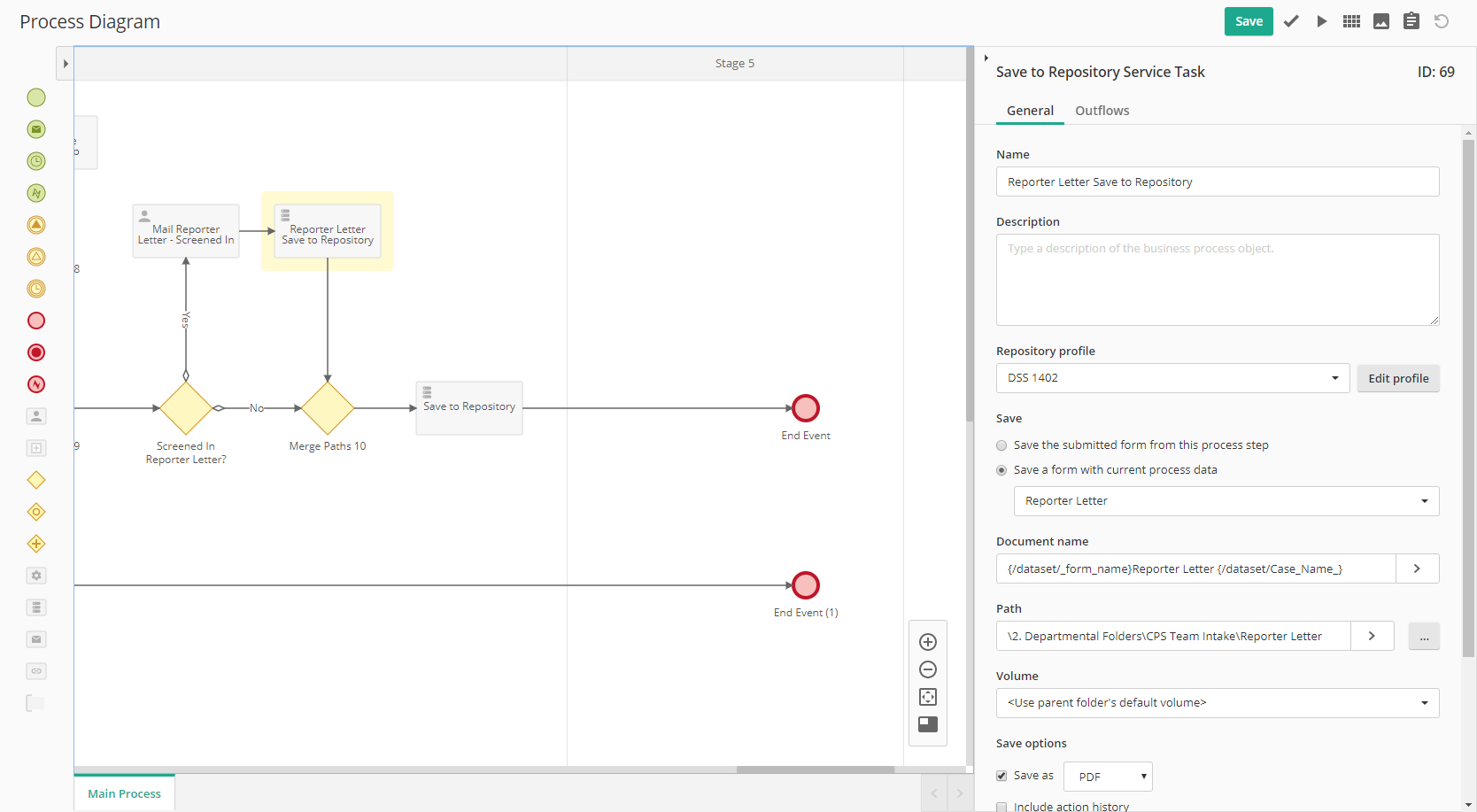The image size is (1477, 812).
Task: Select the green message start event icon
Action: [36, 129]
